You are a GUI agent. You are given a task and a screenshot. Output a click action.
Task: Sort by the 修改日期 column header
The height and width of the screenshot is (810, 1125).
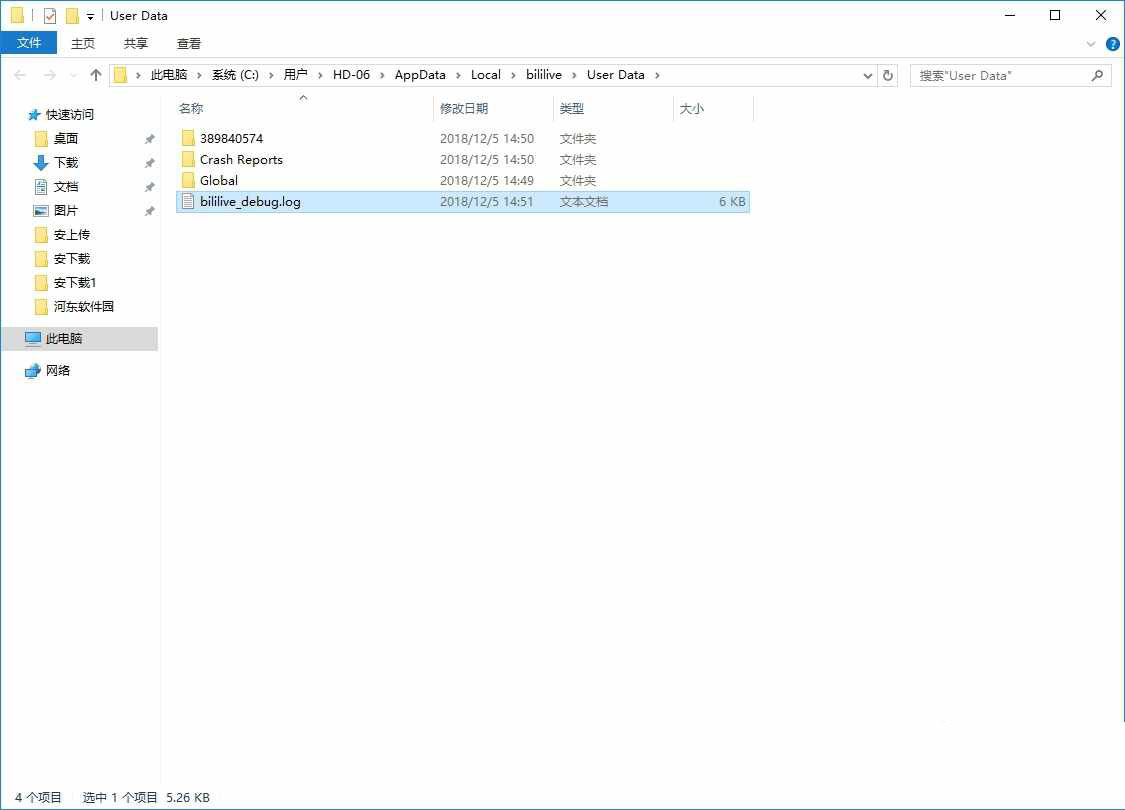[464, 108]
